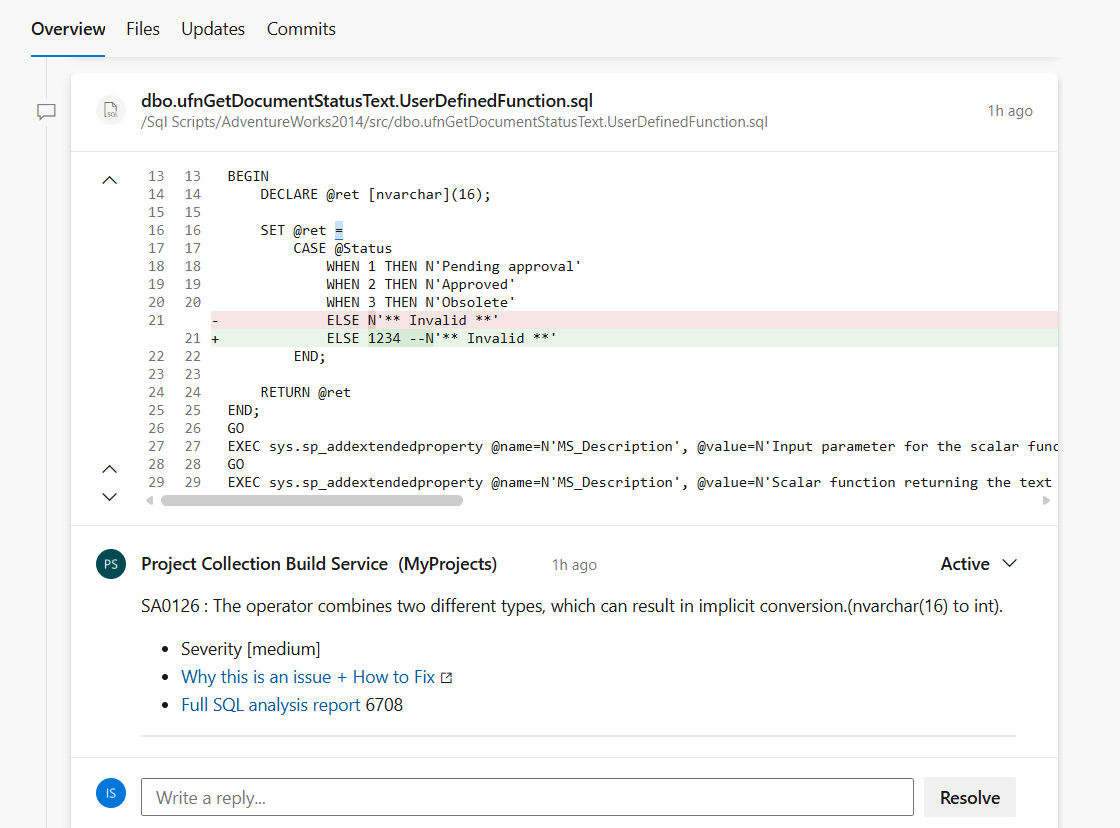Click WHEN 1 THEN N'Pending approval' line
1120x828 pixels.
tap(454, 266)
